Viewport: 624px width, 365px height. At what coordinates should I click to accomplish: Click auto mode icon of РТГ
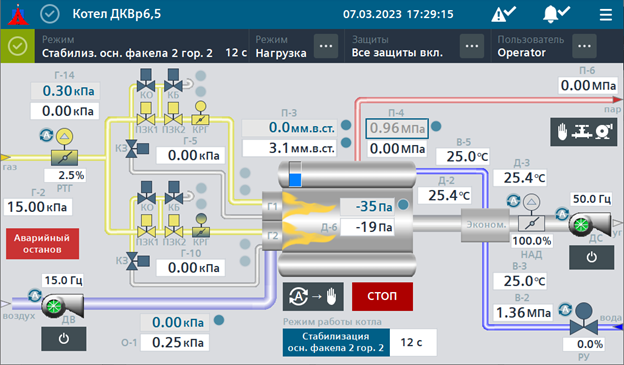46,135
